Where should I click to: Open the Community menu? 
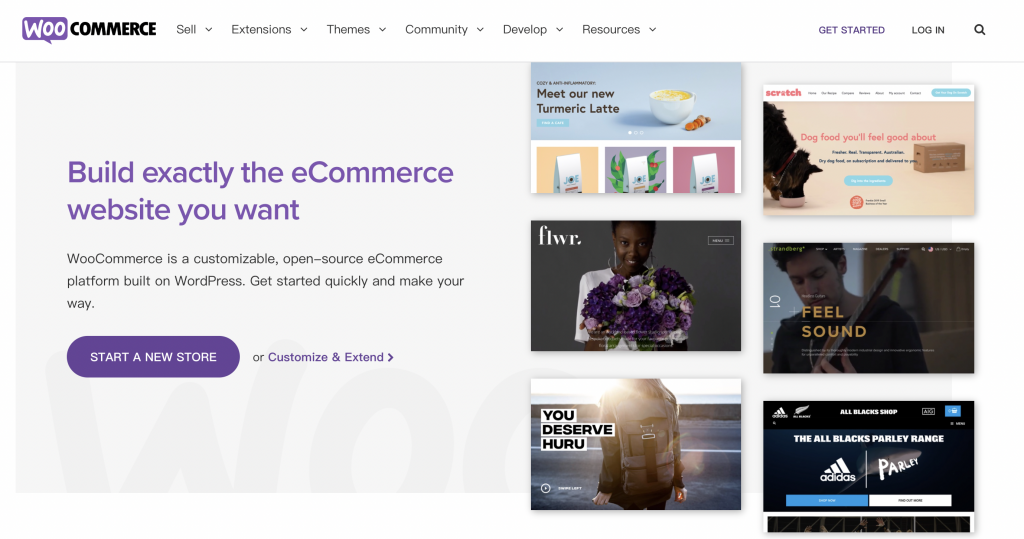point(436,29)
